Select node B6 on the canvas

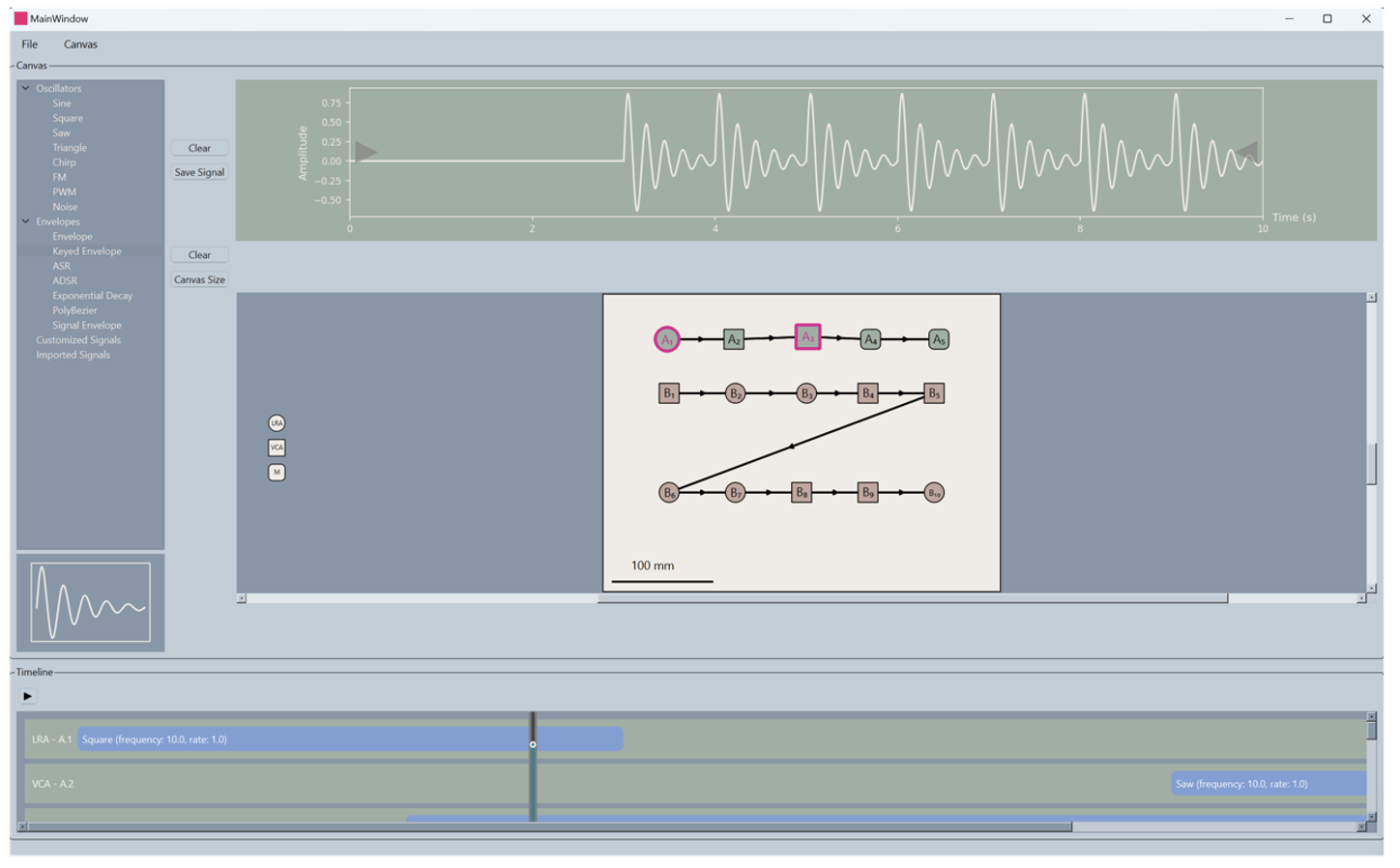click(x=667, y=492)
